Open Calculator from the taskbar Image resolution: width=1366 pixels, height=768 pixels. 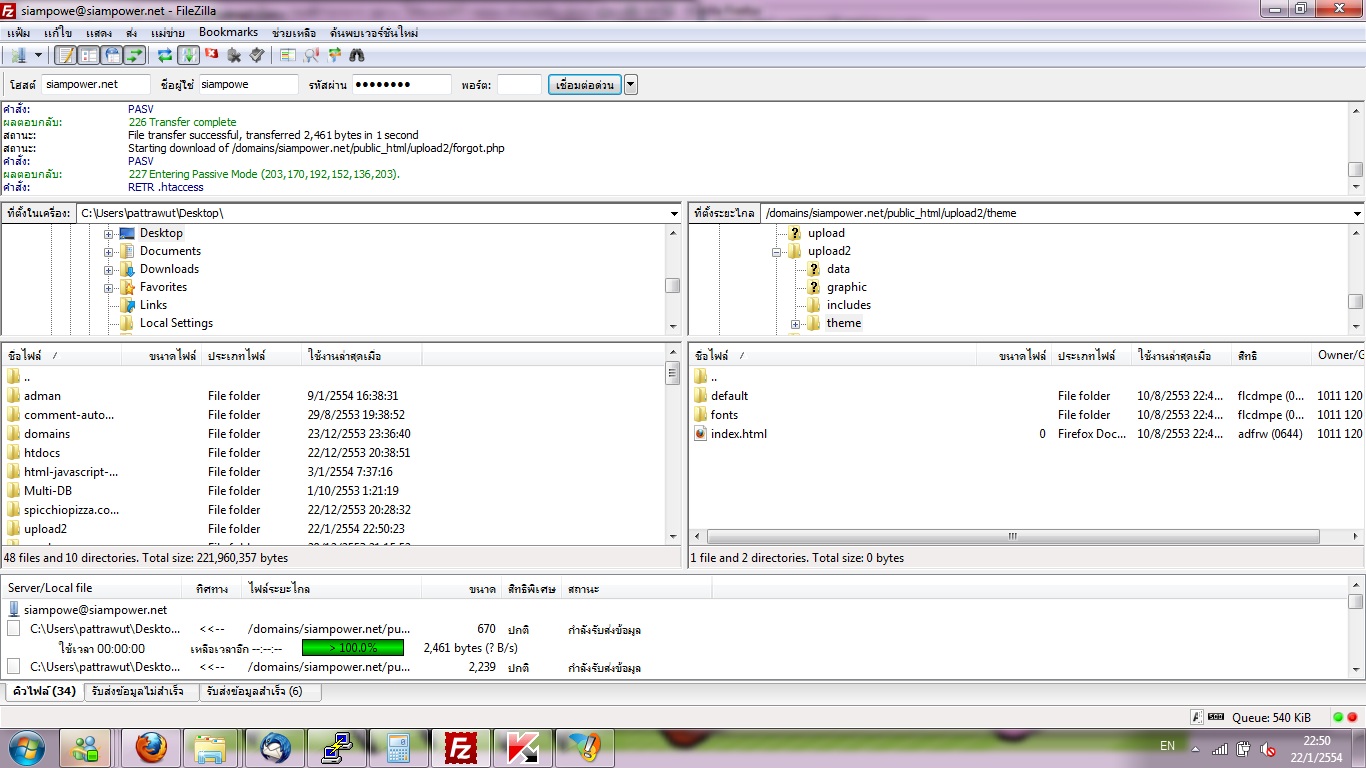click(x=398, y=747)
